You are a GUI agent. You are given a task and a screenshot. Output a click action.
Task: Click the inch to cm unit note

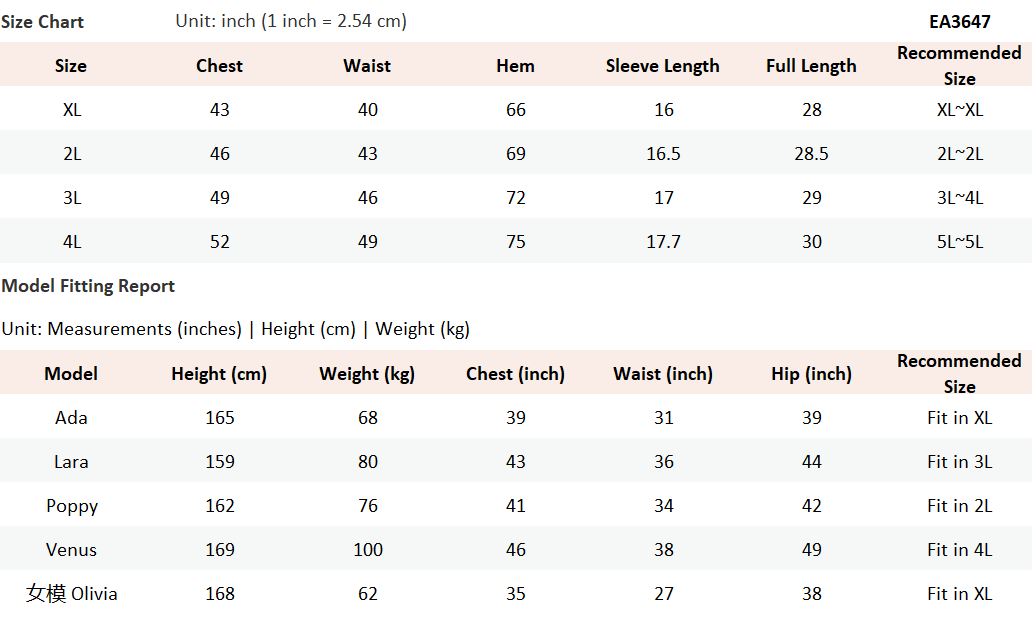[291, 21]
